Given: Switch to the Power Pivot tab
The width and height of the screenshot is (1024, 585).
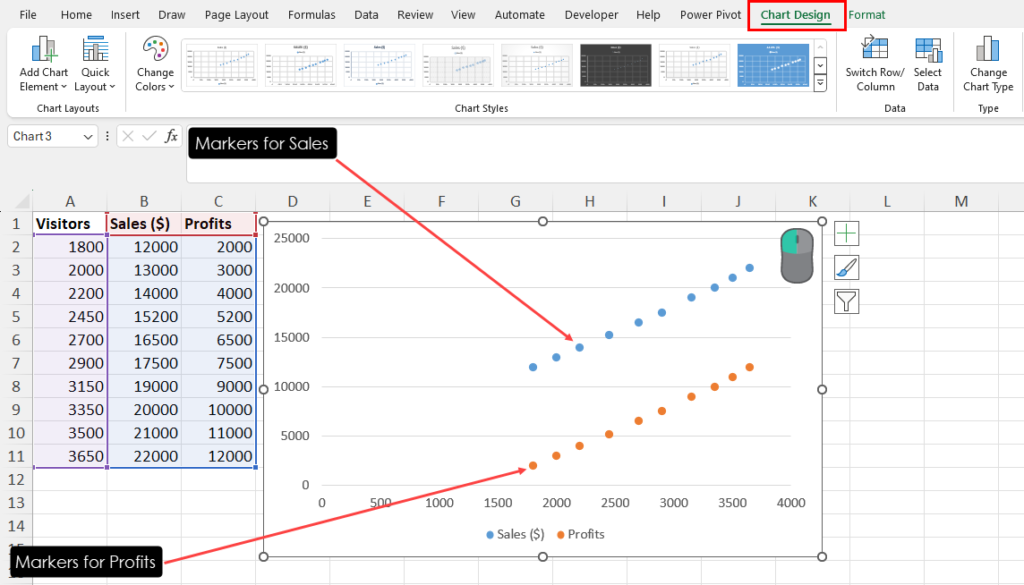Looking at the screenshot, I should pos(711,14).
